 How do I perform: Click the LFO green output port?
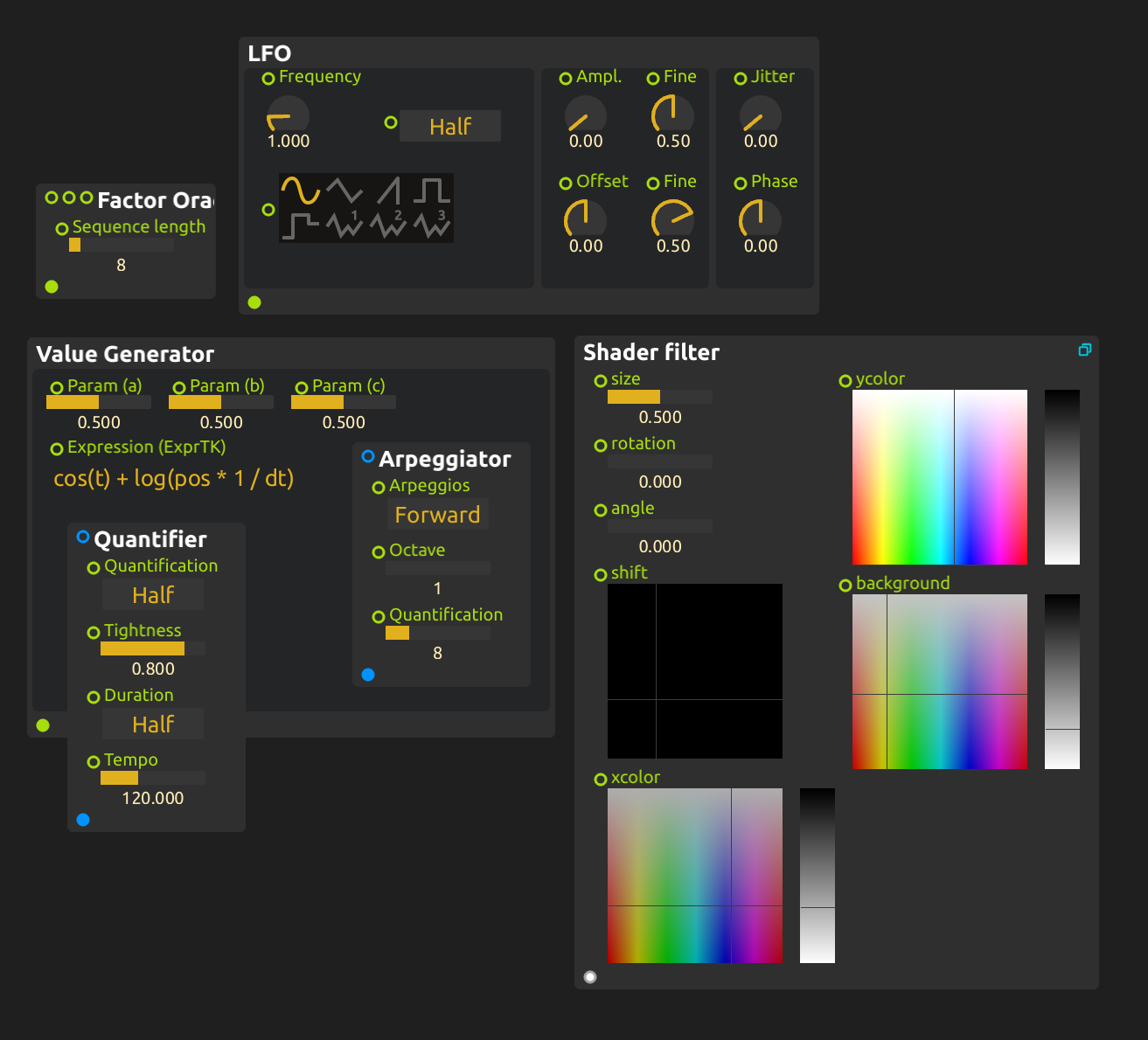pos(254,302)
